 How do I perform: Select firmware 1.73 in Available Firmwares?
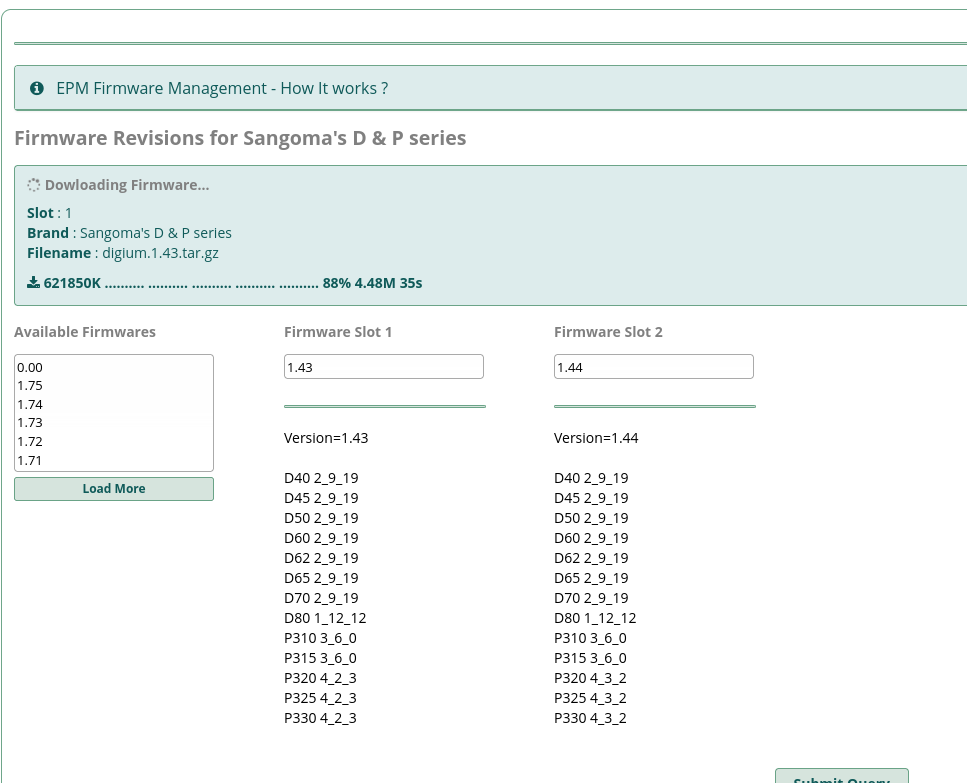[x=113, y=423]
